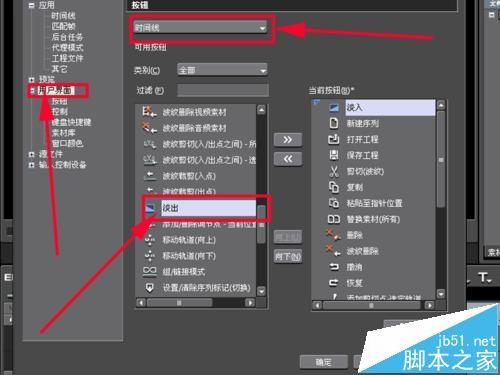Image resolution: width=500 pixels, height=375 pixels.
Task: Click the 向上(U) move up button
Action: pos(288,237)
